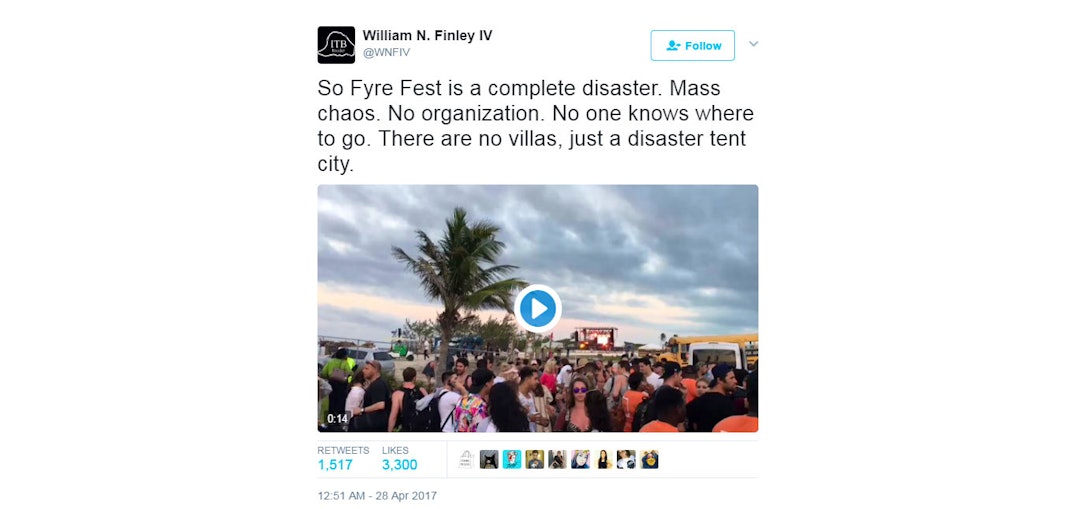
Task: Select the tweet text about Fyre Fest
Action: [x=535, y=127]
